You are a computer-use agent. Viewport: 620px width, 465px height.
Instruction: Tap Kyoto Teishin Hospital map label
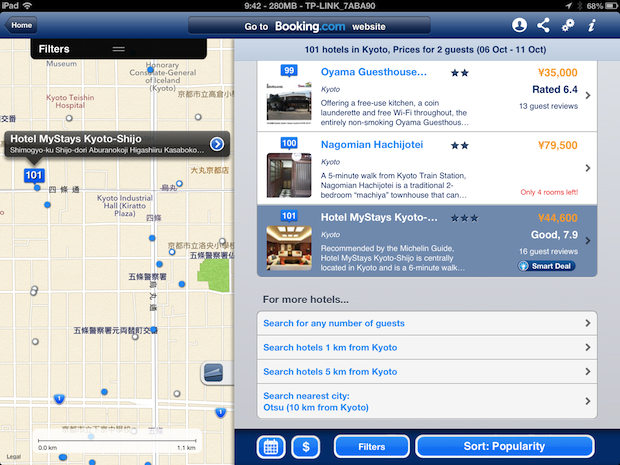[x=70, y=101]
